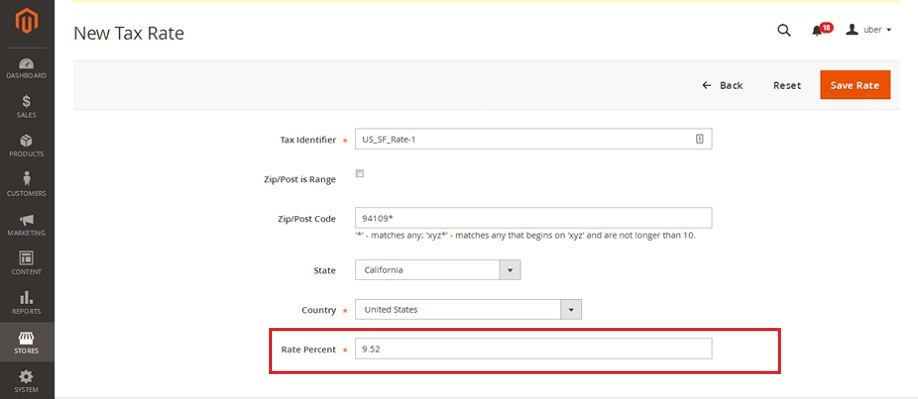Open the Dashboard sidebar icon
The width and height of the screenshot is (918, 399).
tap(26, 68)
